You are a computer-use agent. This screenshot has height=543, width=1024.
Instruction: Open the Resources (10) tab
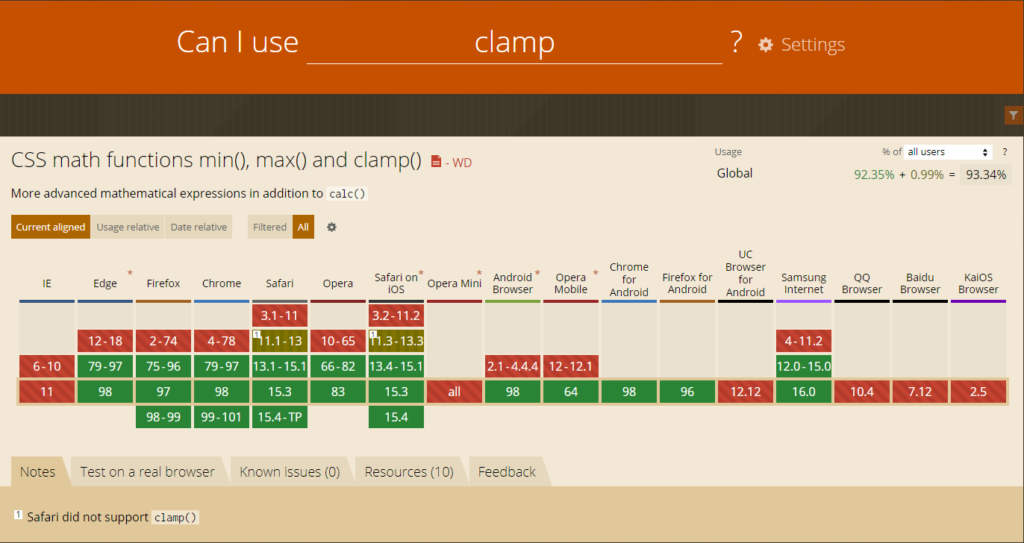[409, 472]
